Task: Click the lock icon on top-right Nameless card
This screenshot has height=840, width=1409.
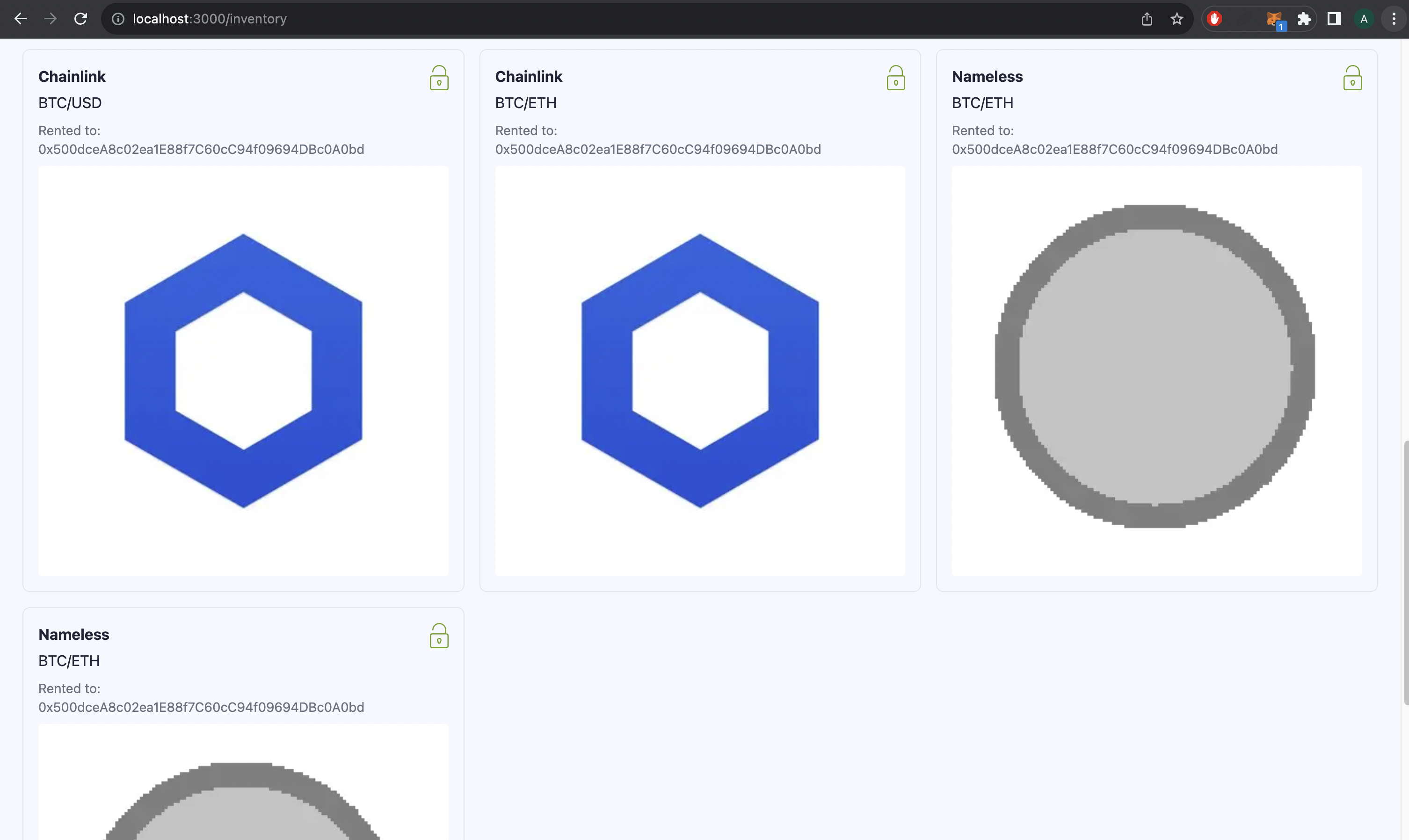Action: (1352, 78)
